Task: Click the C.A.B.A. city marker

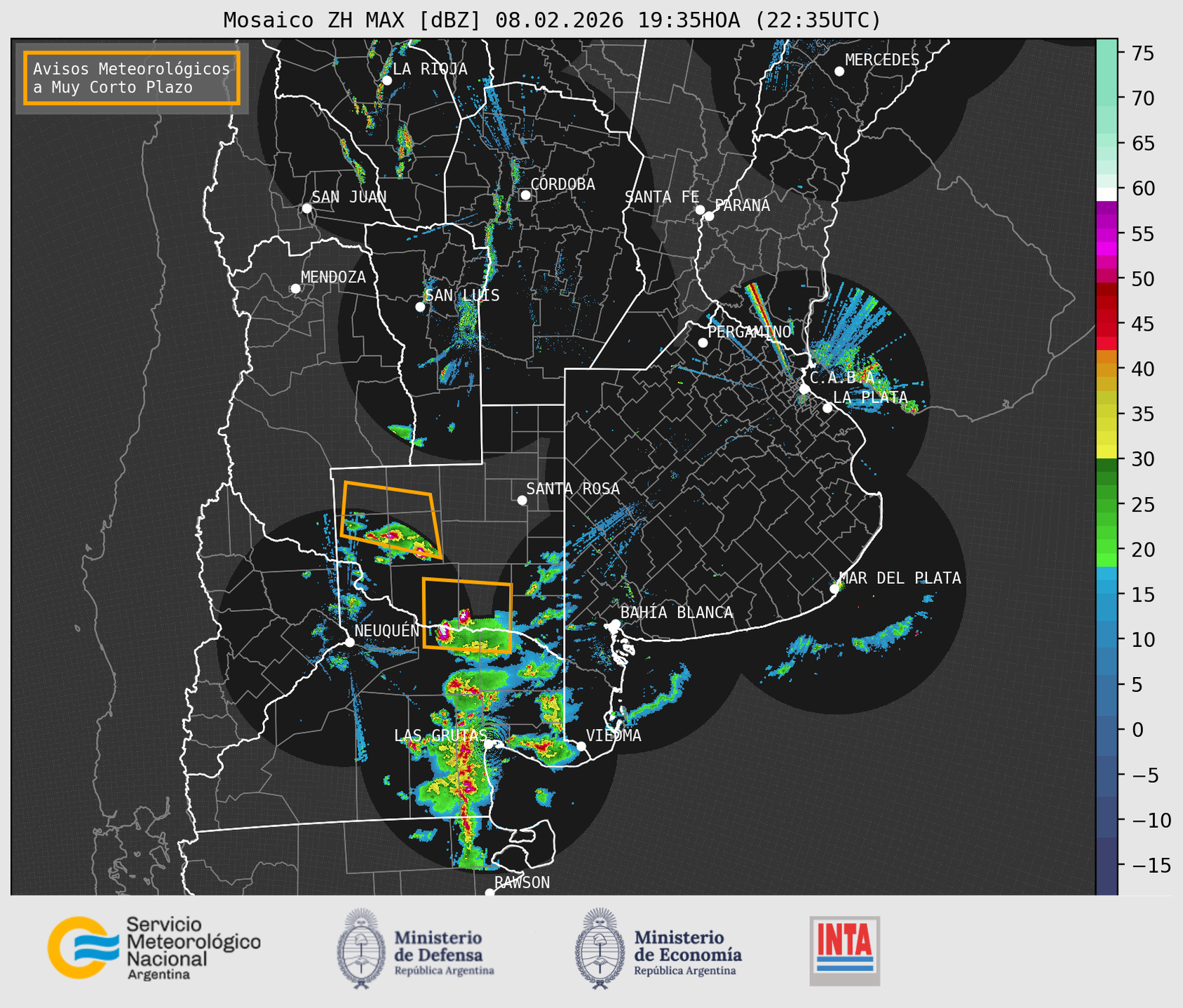Action: (x=804, y=388)
